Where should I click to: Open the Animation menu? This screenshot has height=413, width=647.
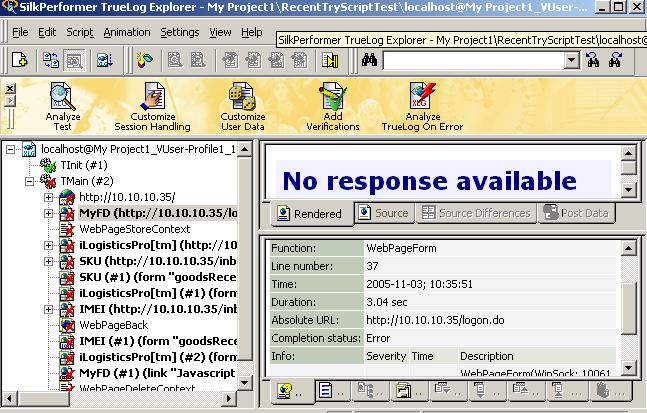(x=127, y=32)
